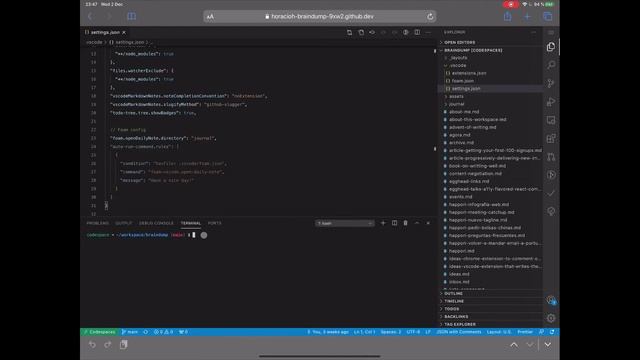Open the Remote Explorer view
The width and height of the screenshot is (640, 360).
pos(551,120)
